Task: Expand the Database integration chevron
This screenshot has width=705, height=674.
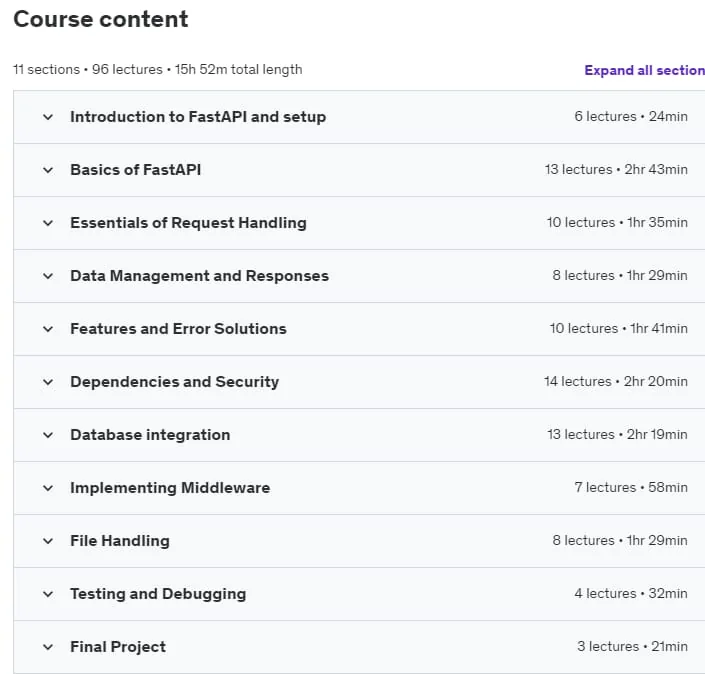Action: (x=48, y=436)
